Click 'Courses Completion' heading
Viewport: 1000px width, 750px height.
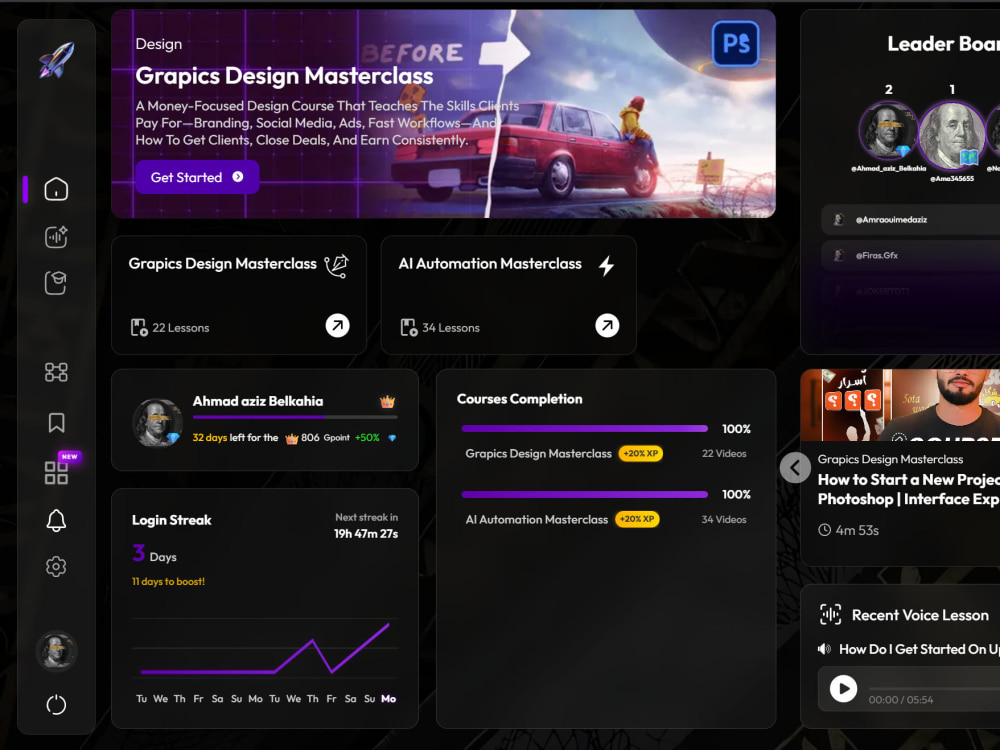point(519,399)
